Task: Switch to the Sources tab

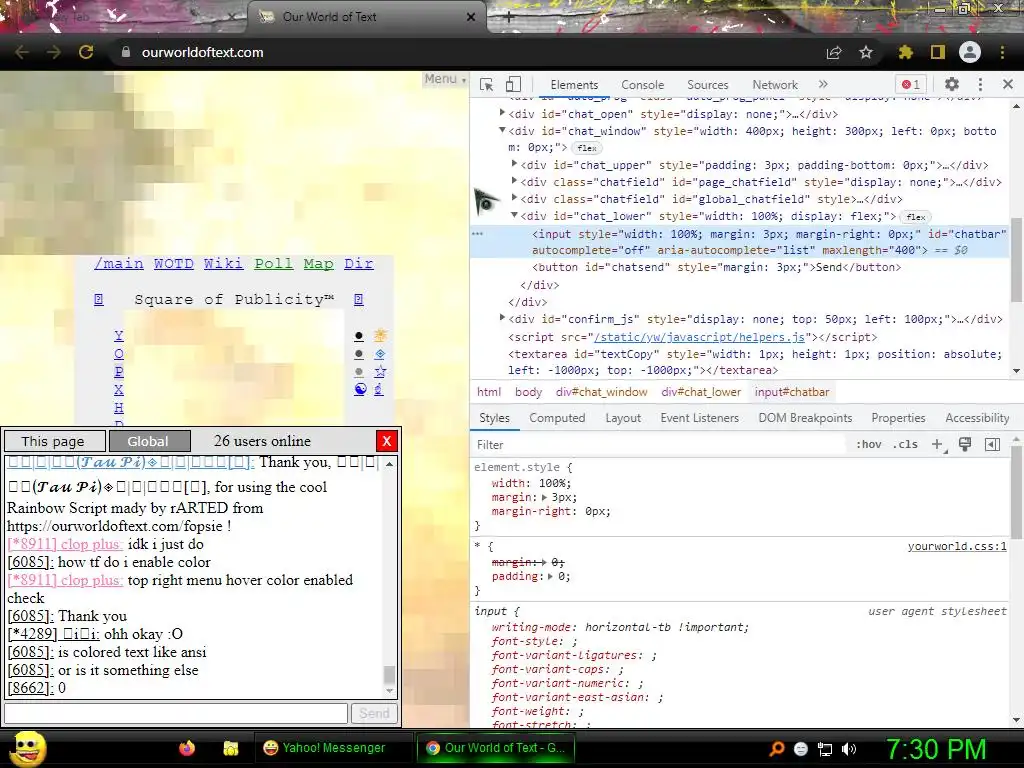Action: click(x=707, y=85)
